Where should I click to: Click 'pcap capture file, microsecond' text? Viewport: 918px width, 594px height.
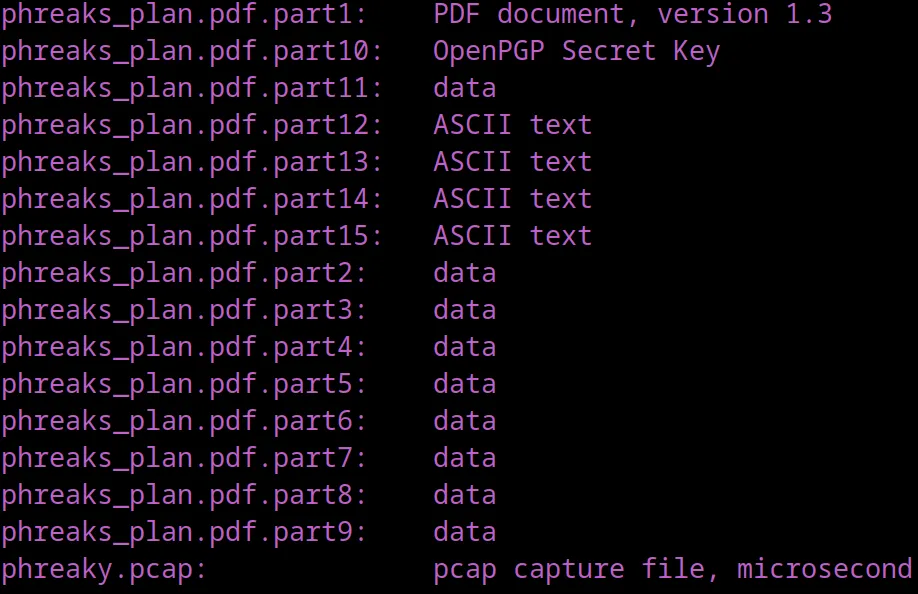pos(673,569)
